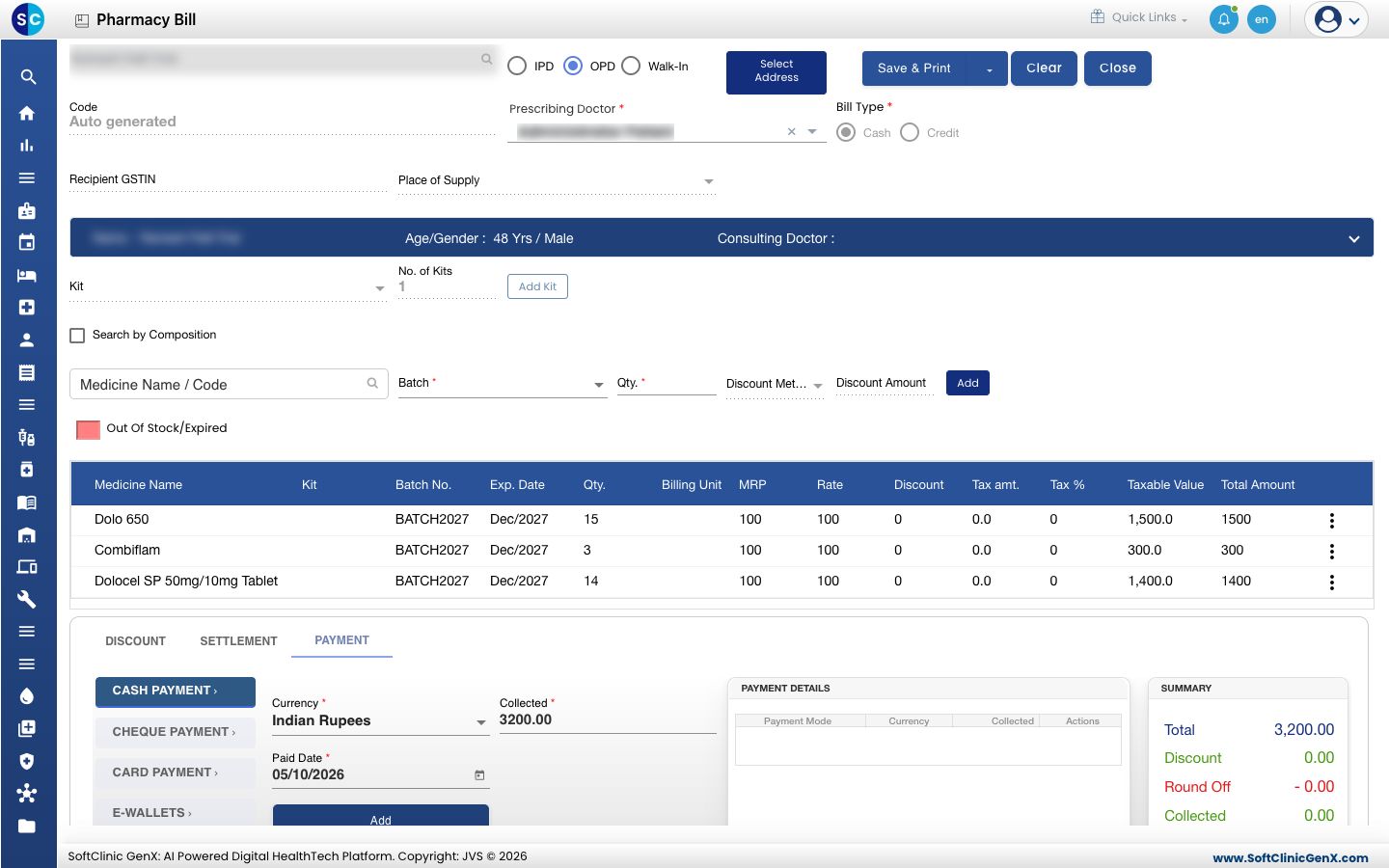Open the hospital bed icon
Screen dimensions: 1389x868
point(27,275)
